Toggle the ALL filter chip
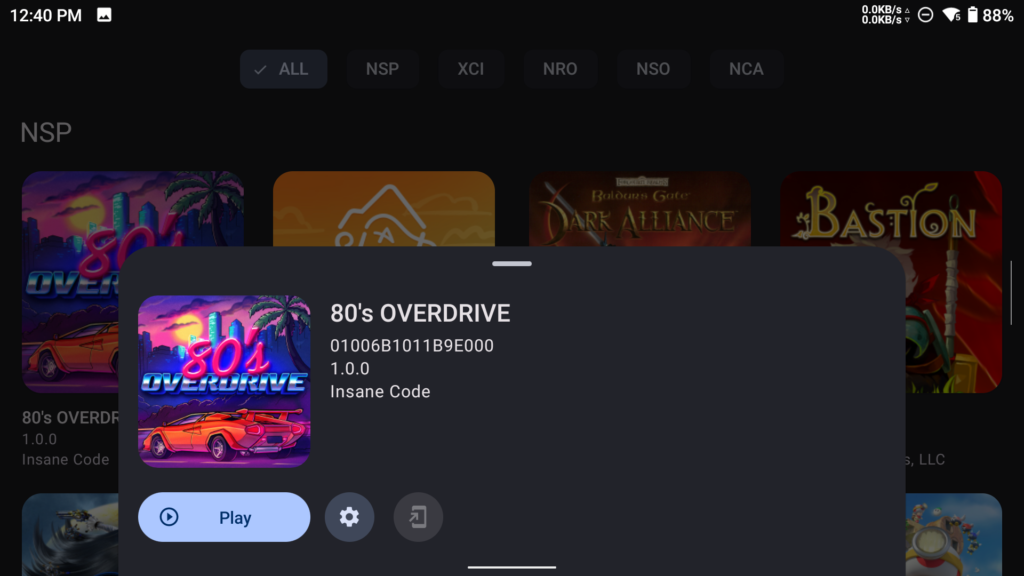This screenshot has width=1024, height=576. pos(283,69)
